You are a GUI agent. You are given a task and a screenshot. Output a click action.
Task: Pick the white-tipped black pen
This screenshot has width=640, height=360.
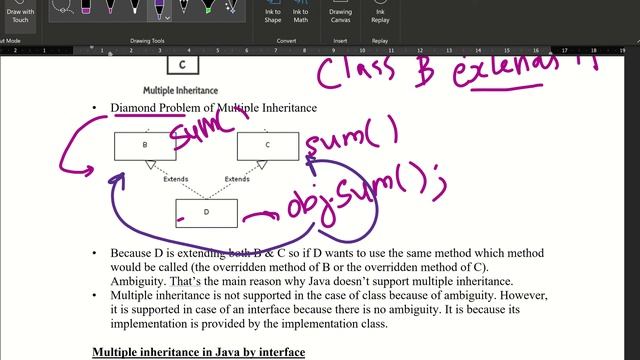coord(135,8)
